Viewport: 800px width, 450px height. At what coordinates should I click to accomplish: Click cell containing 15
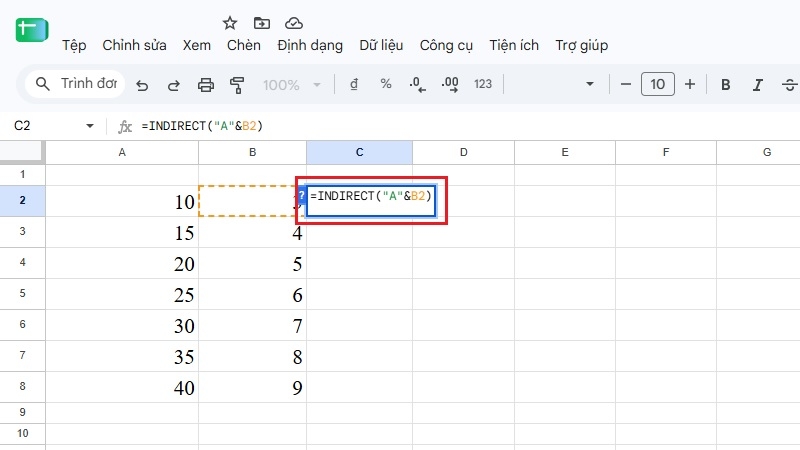122,232
